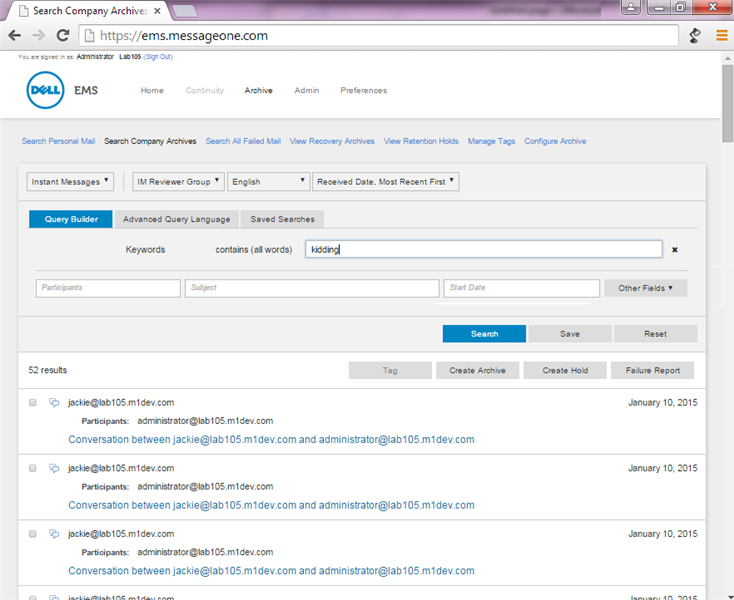734x600 pixels.
Task: Open the Search Company Archives link
Action: (x=150, y=141)
